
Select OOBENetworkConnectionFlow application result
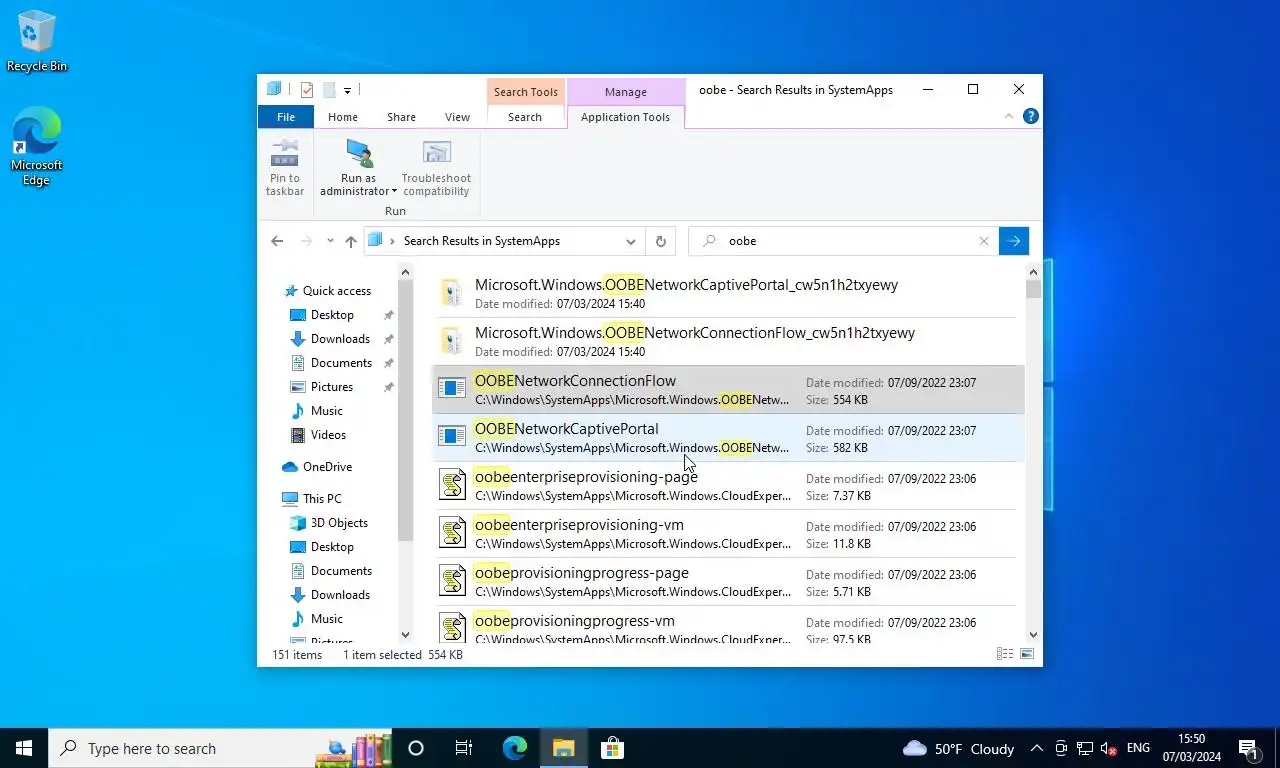pyautogui.click(x=728, y=390)
